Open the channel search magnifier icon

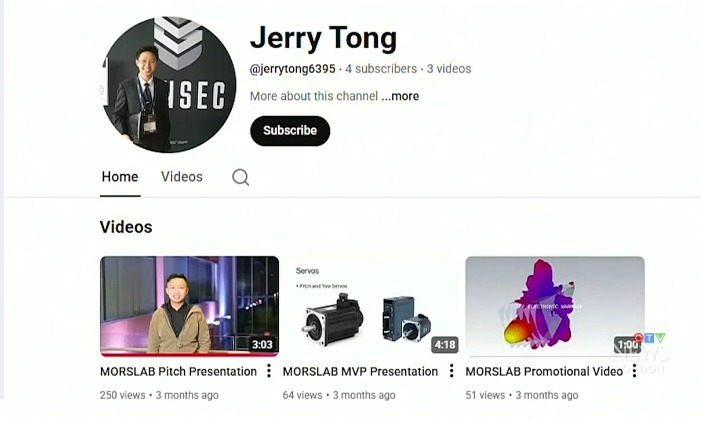click(x=241, y=177)
